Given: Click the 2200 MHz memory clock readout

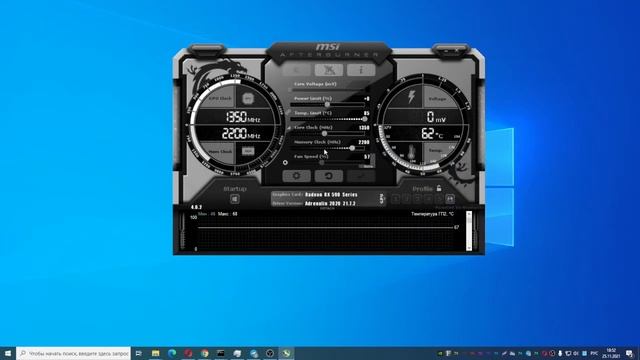Looking at the screenshot, I should tap(241, 133).
